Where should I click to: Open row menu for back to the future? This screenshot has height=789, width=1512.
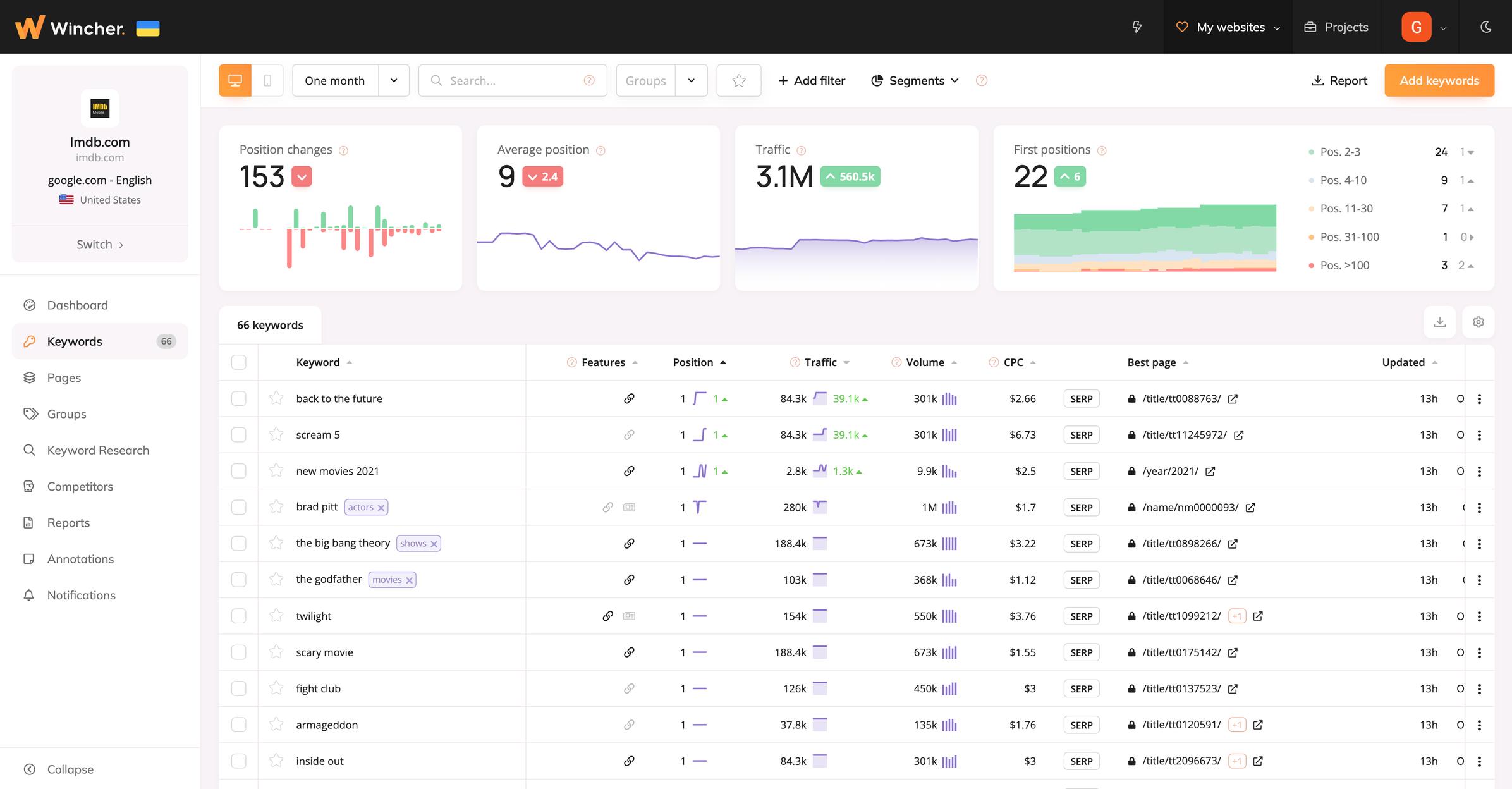pos(1479,399)
